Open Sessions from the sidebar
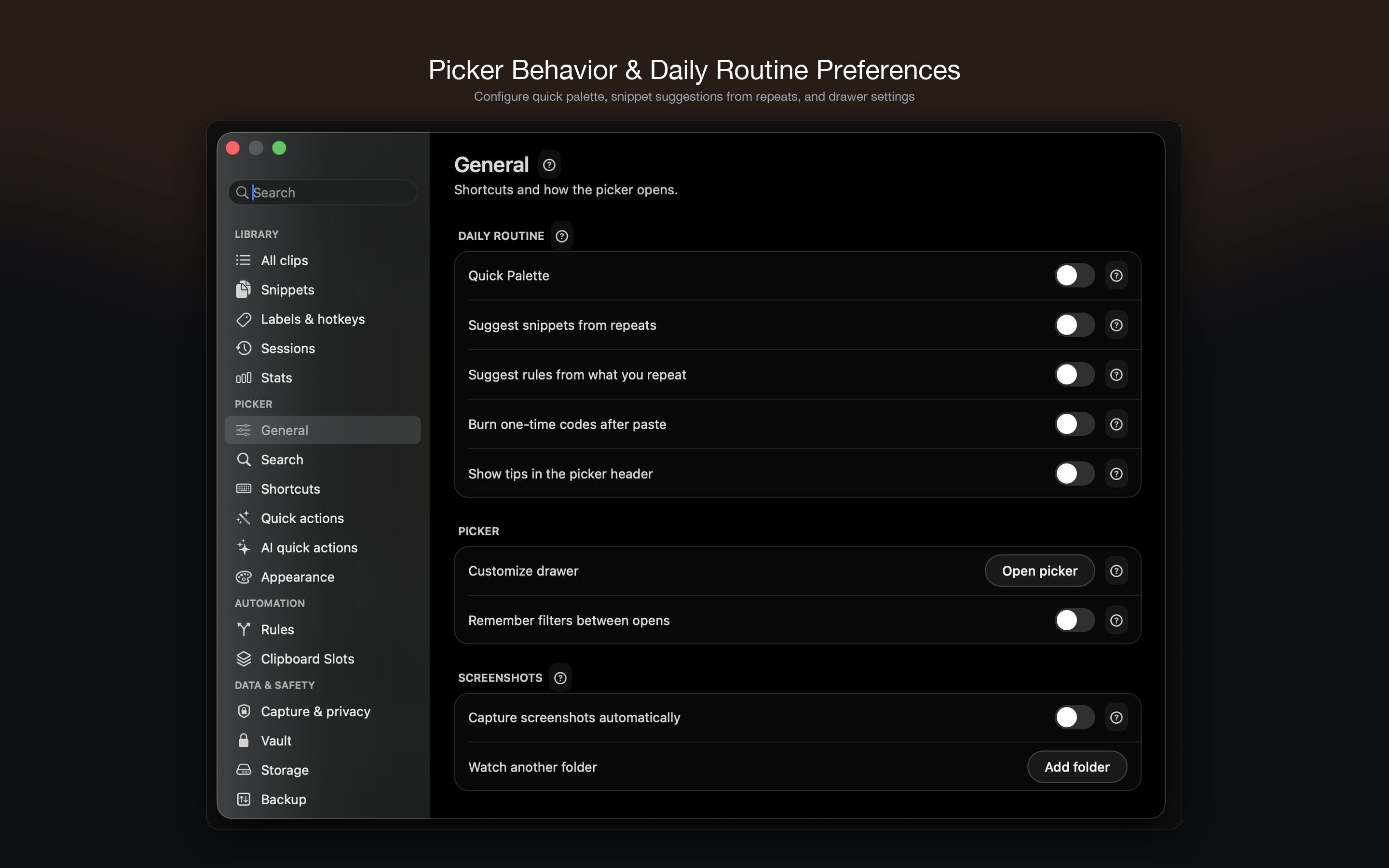The width and height of the screenshot is (1389, 868). [322, 349]
